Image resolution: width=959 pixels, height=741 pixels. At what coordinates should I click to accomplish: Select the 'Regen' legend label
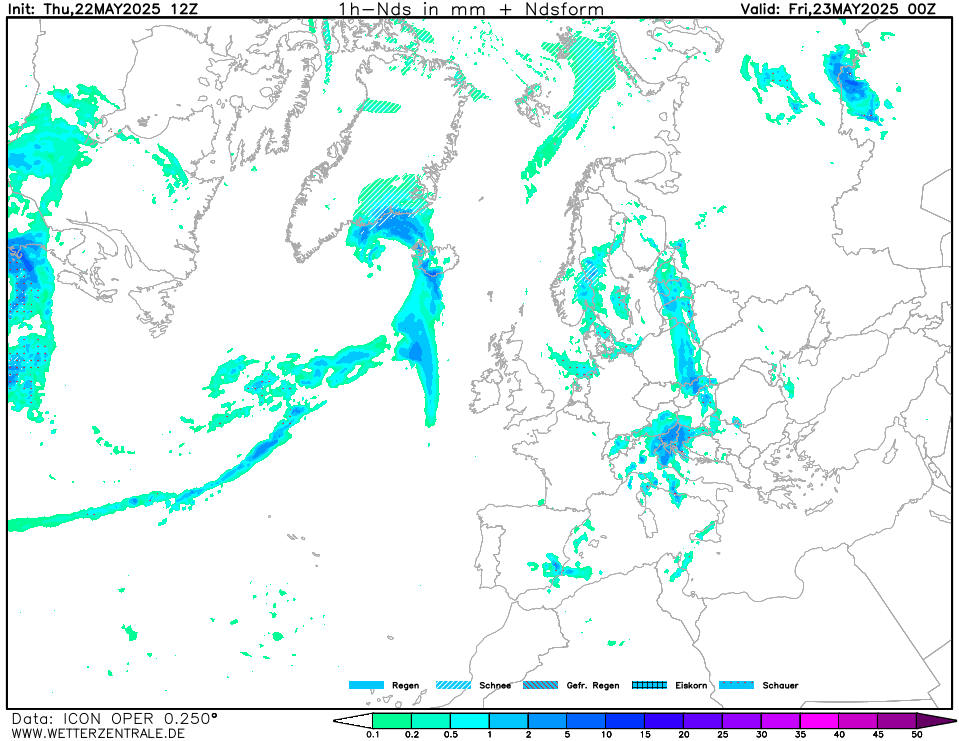[405, 685]
